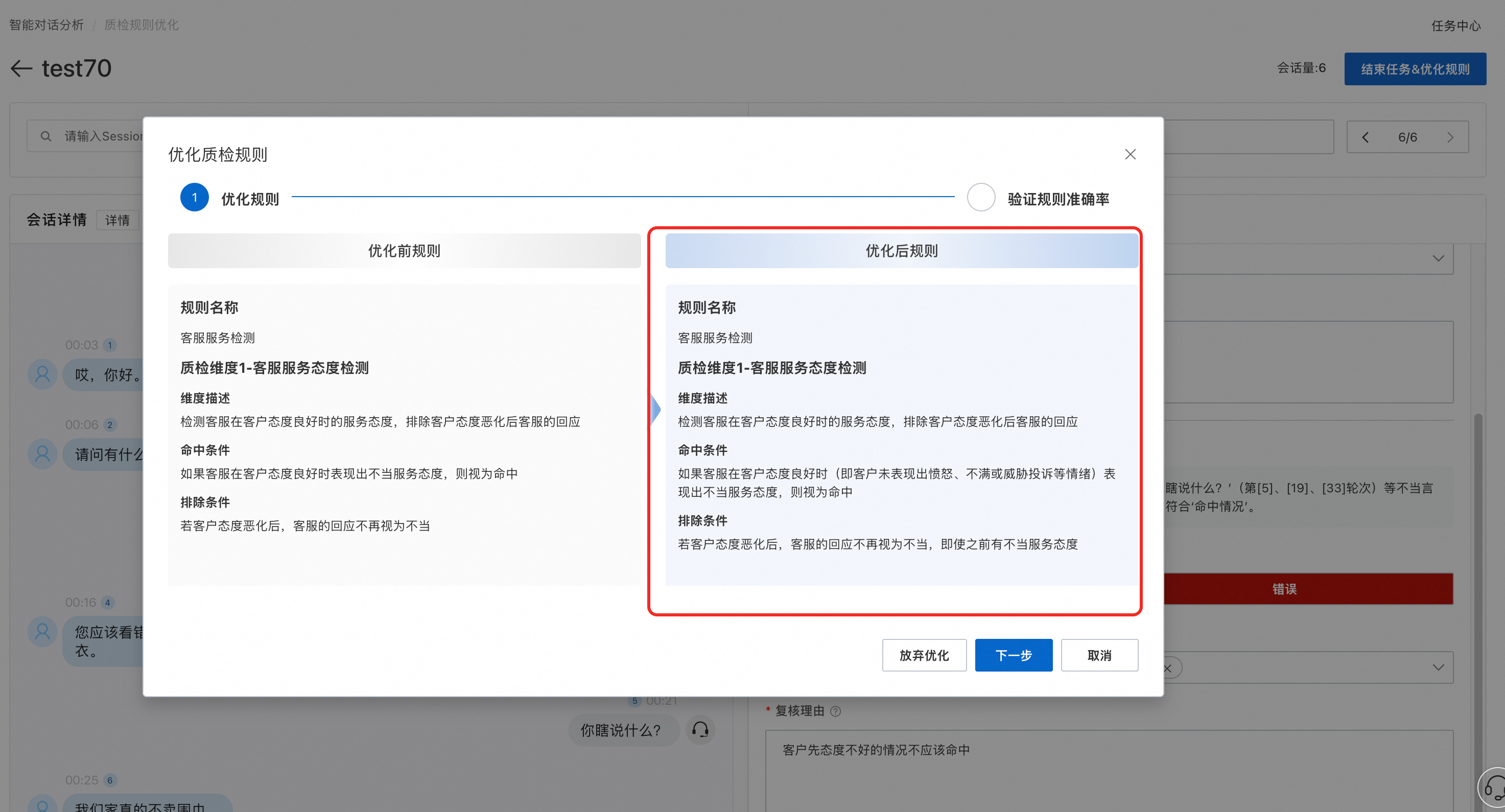Expand the lower tag selector dropdown

click(1438, 667)
